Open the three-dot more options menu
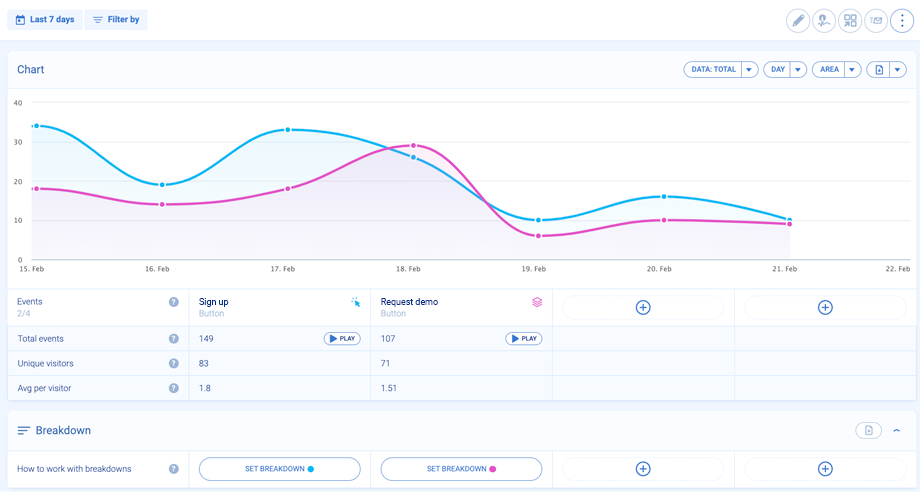920x492 pixels. point(902,21)
